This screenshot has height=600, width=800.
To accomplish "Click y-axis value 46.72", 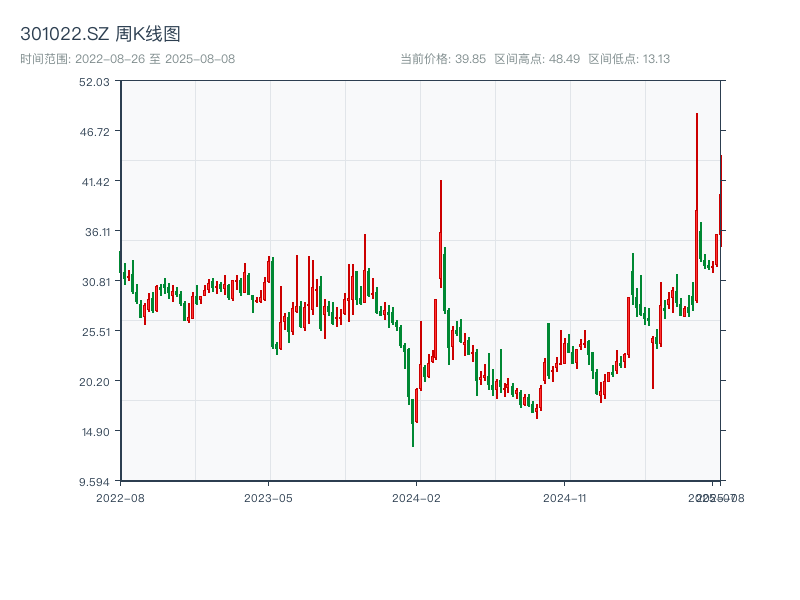I will click(94, 132).
